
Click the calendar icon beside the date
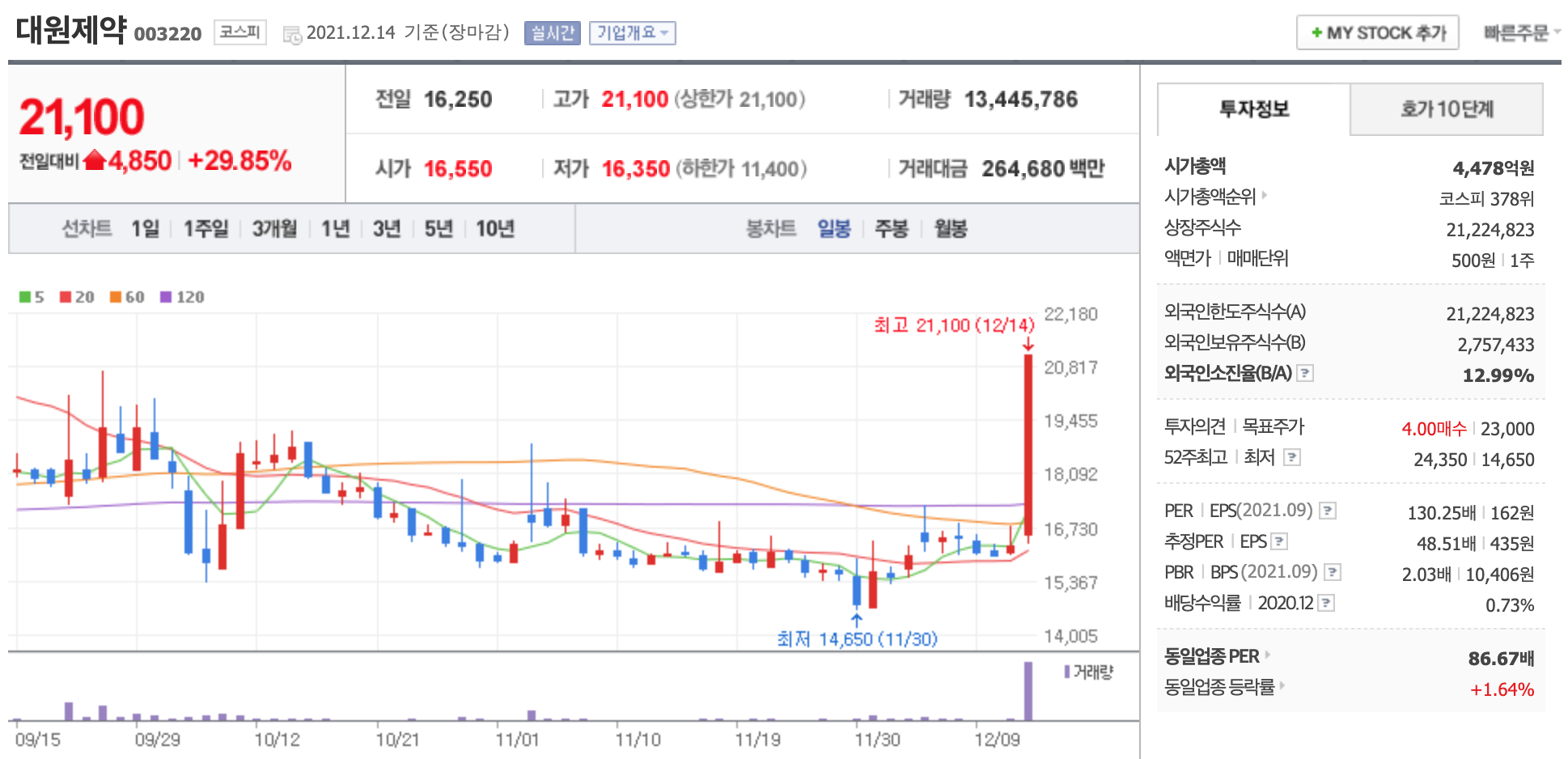[x=292, y=34]
